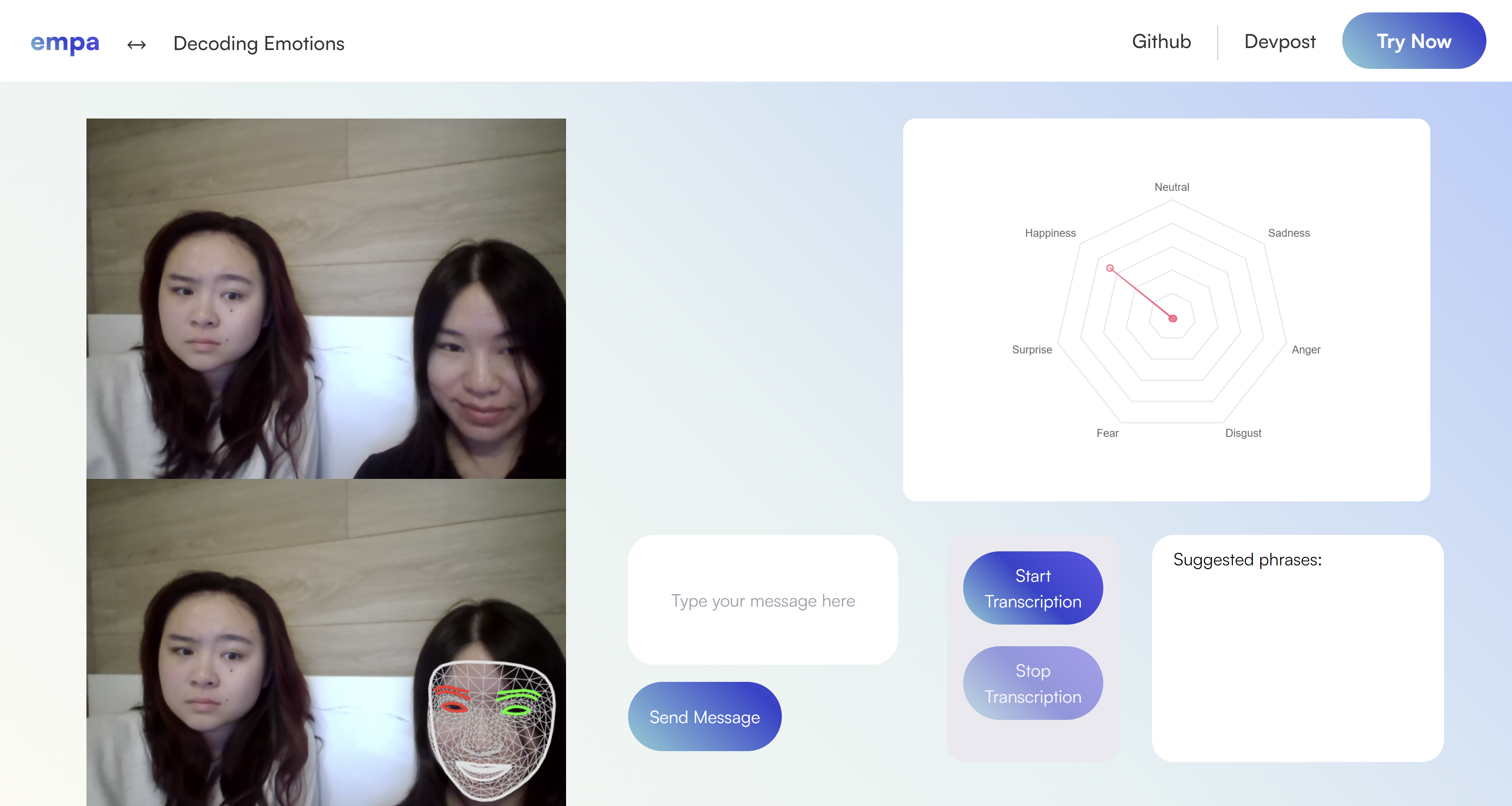Click the center point of radar chart
This screenshot has width=1512, height=806.
(1172, 318)
